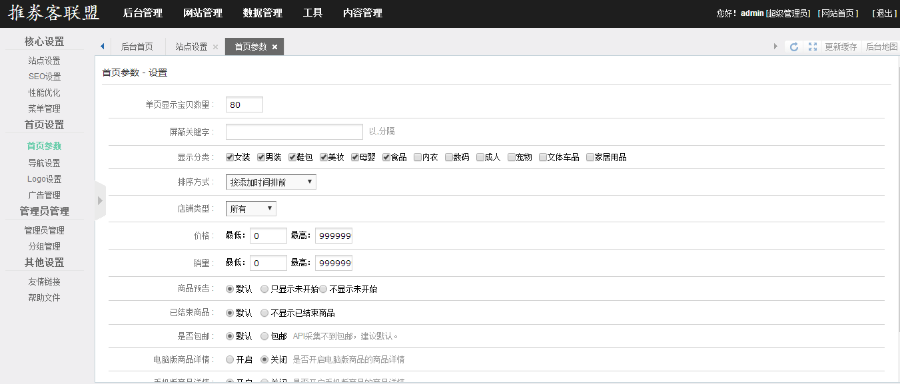
Task: Open 菜单管理 in the sidebar
Action: [44, 108]
